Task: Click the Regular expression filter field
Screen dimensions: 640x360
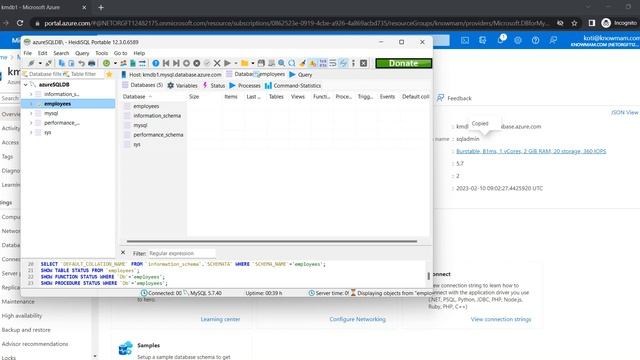Action: 181,253
